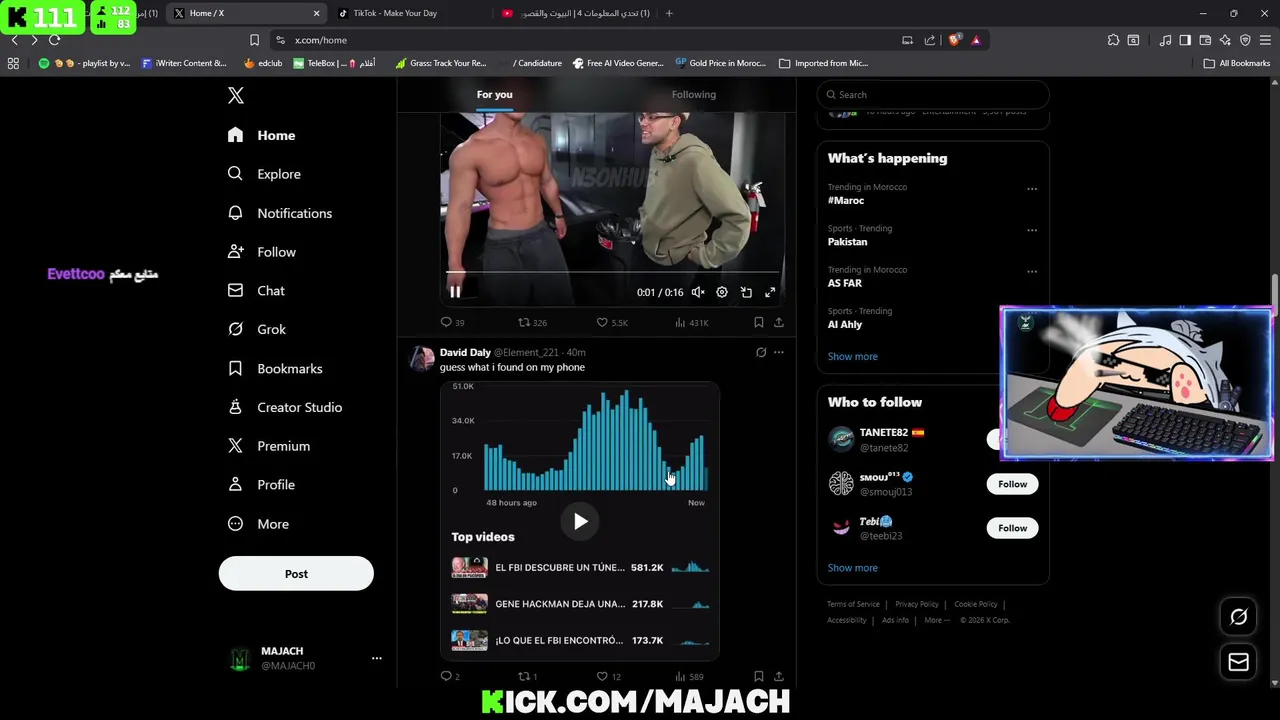The height and width of the screenshot is (720, 1280).
Task: Click the Search input field
Action: 933,95
